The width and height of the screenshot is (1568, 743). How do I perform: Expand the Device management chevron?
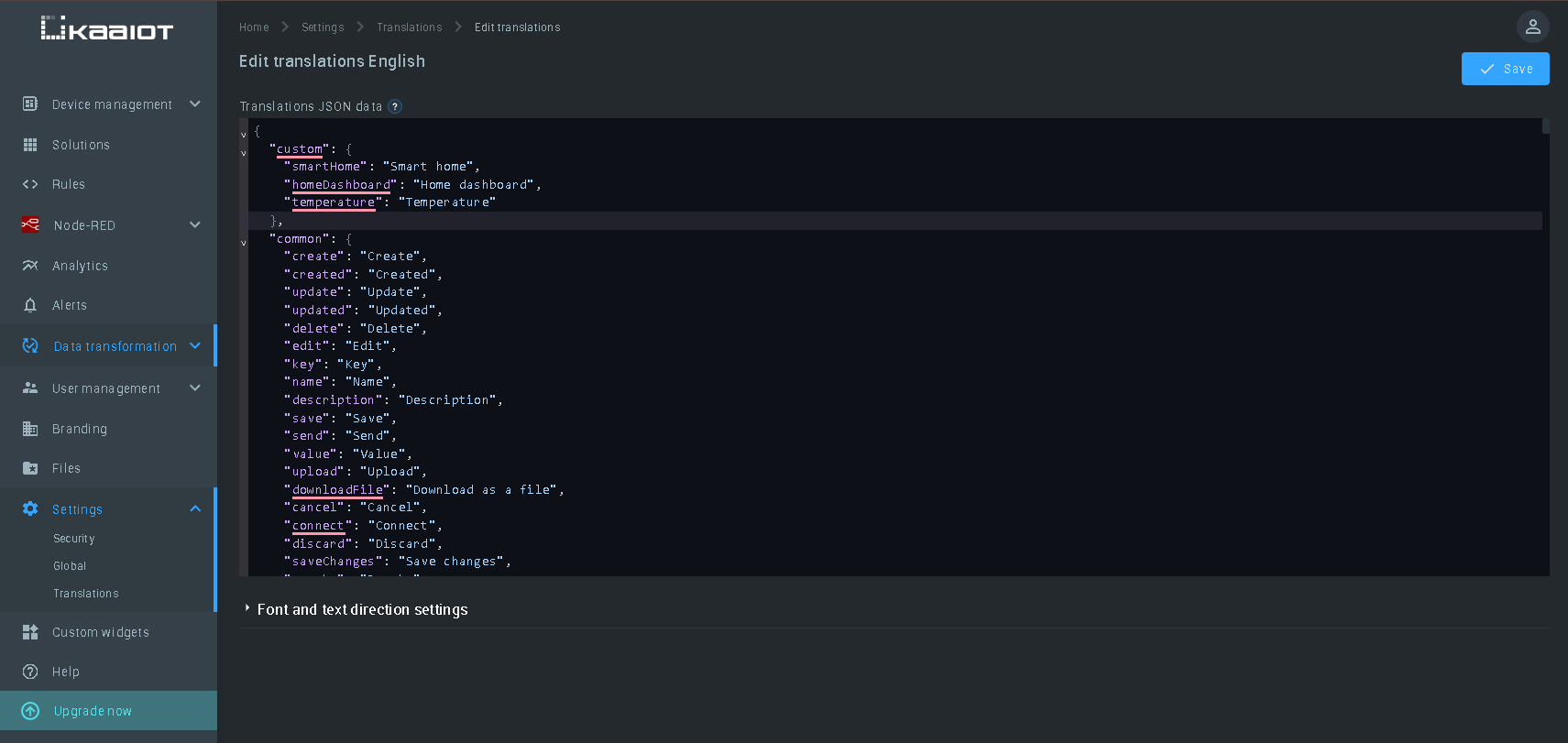pos(195,104)
